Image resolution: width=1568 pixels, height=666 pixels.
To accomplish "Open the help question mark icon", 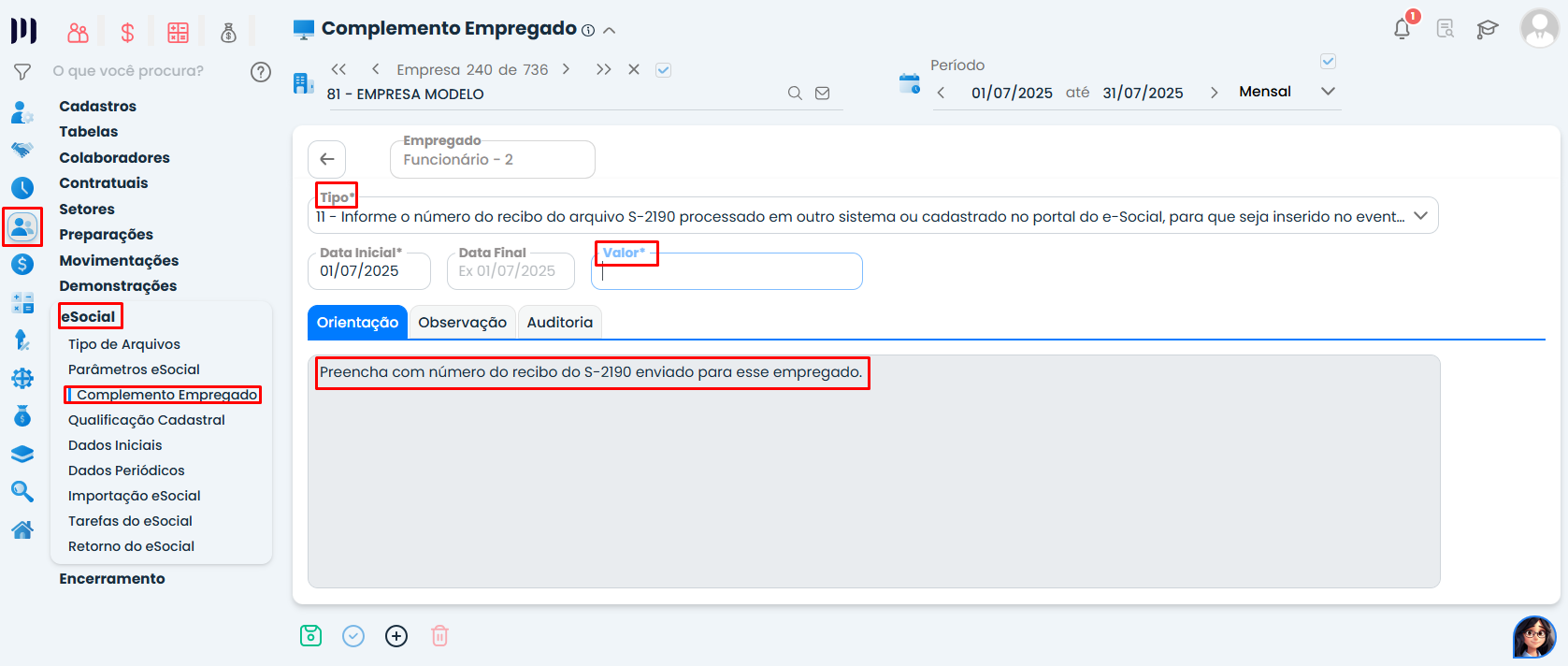I will tap(261, 71).
